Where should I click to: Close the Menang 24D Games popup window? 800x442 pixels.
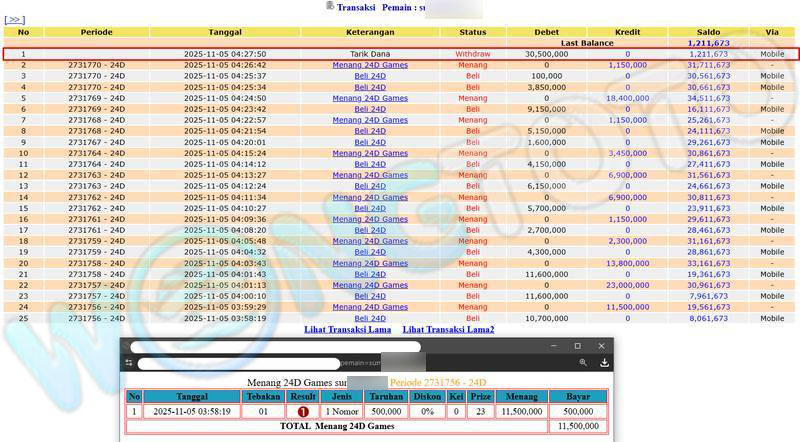point(601,346)
